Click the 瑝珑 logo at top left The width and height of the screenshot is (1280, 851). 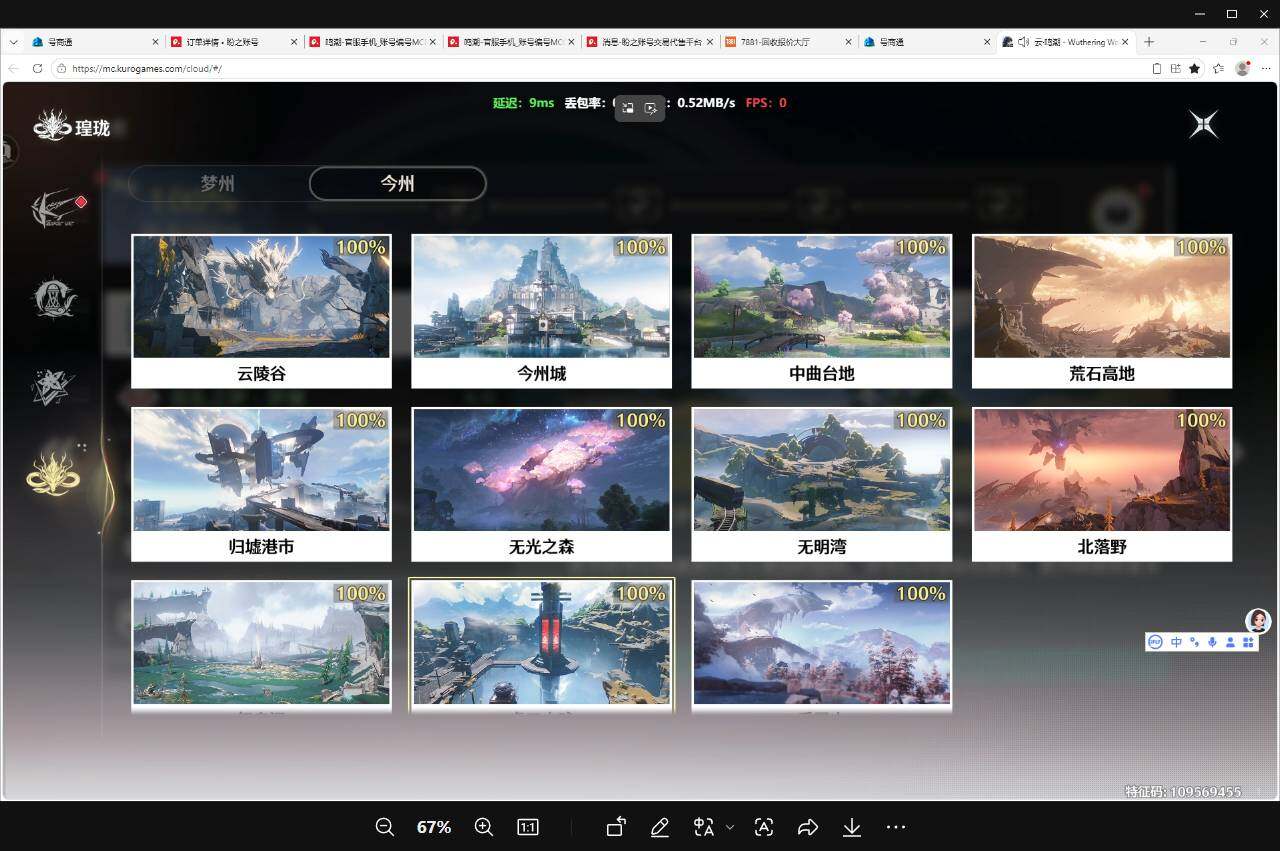coord(72,126)
